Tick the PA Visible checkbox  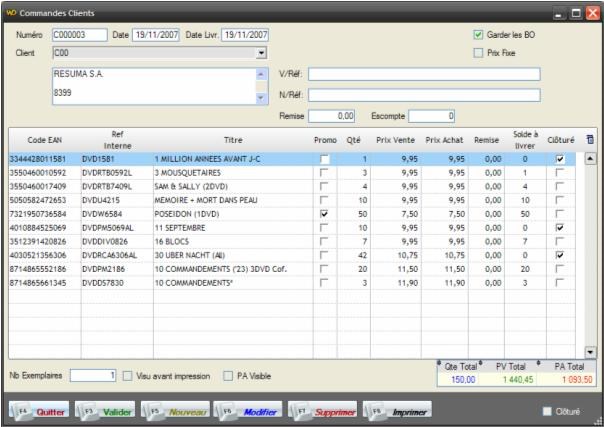(228, 376)
